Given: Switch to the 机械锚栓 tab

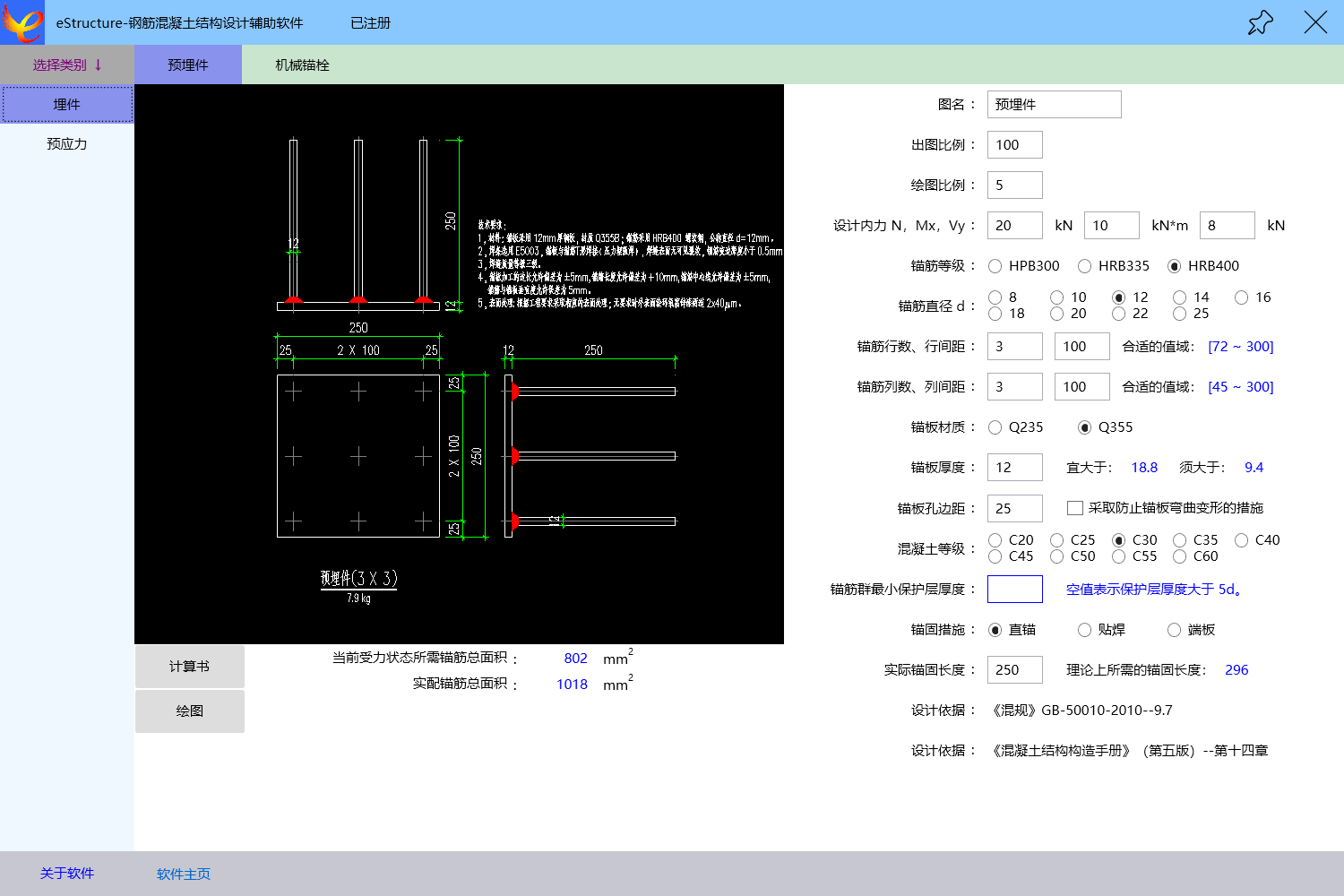Looking at the screenshot, I should pyautogui.click(x=303, y=65).
